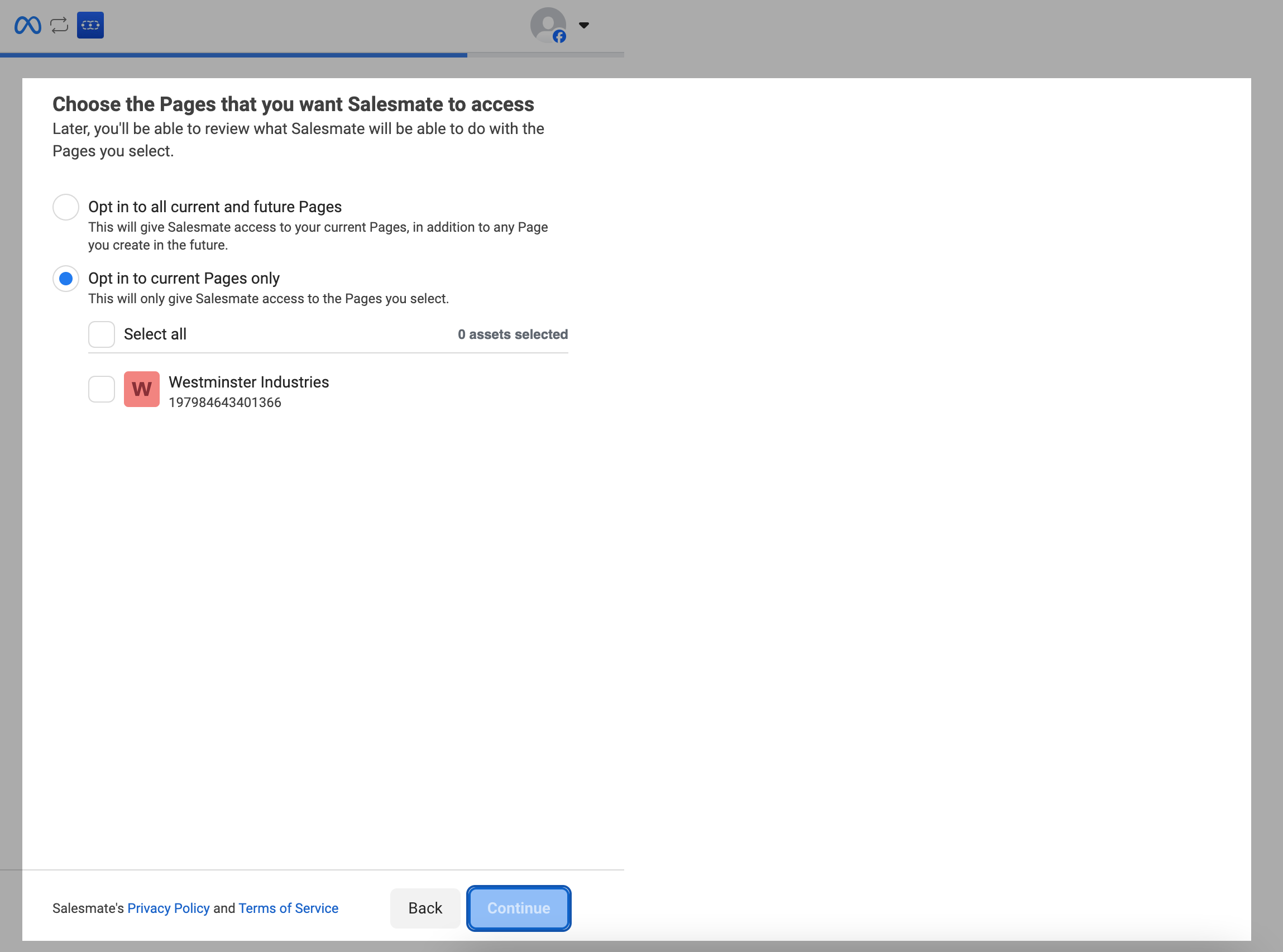Check the Select all checkbox

[x=102, y=335]
